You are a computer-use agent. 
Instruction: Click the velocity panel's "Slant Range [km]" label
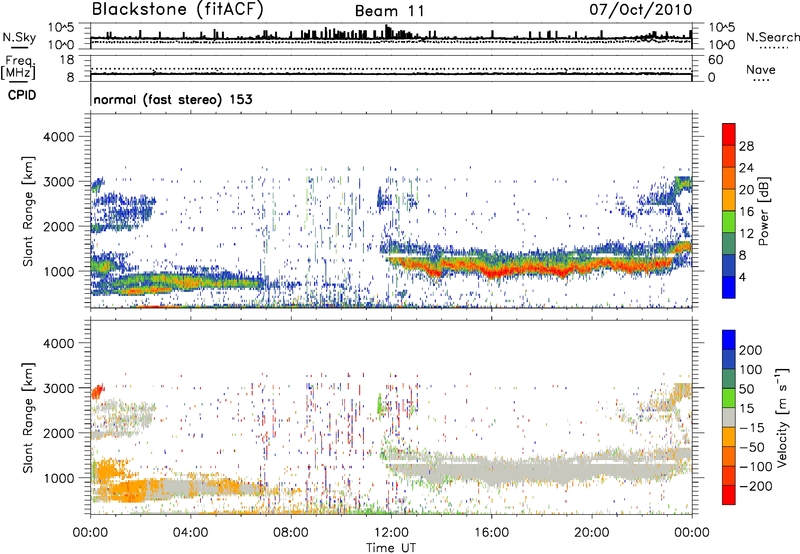click(28, 418)
